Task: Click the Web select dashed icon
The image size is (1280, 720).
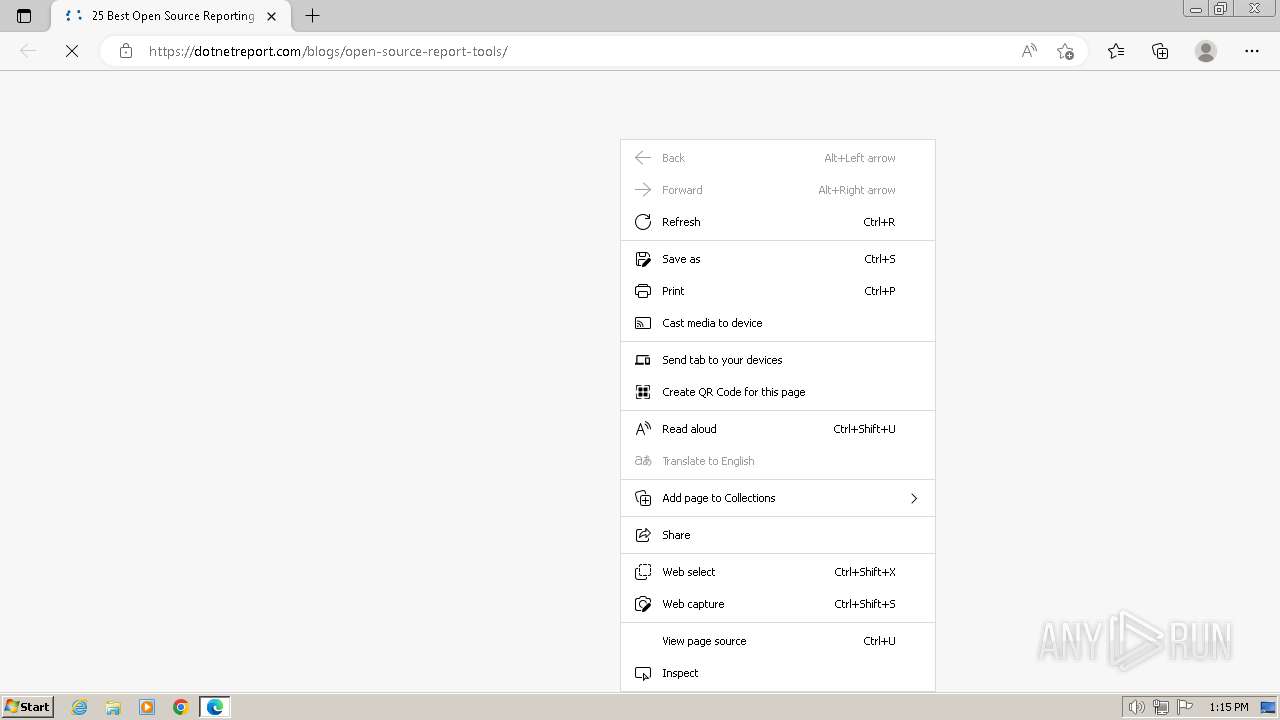Action: click(643, 572)
